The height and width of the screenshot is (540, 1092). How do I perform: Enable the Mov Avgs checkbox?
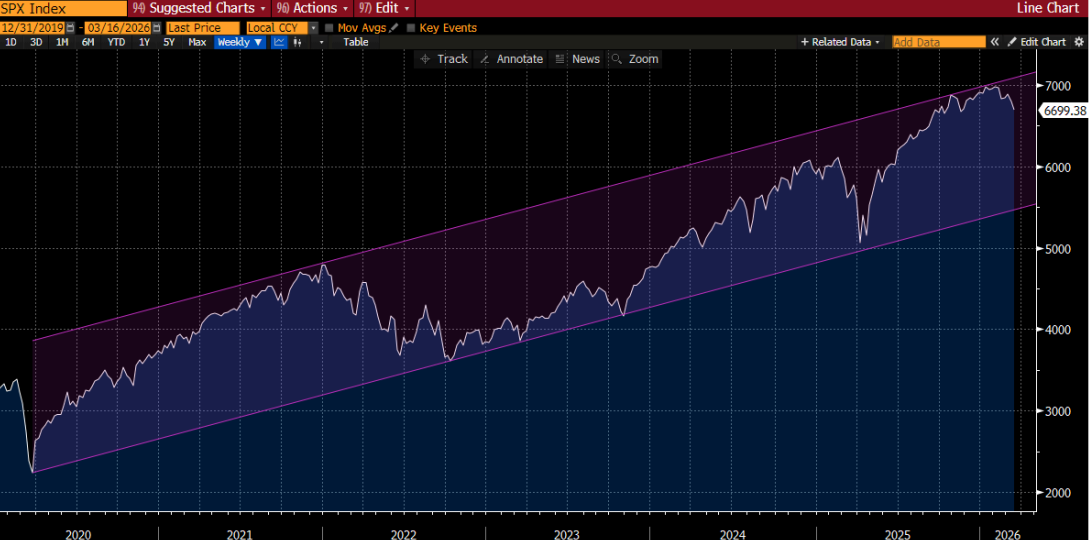(x=329, y=28)
